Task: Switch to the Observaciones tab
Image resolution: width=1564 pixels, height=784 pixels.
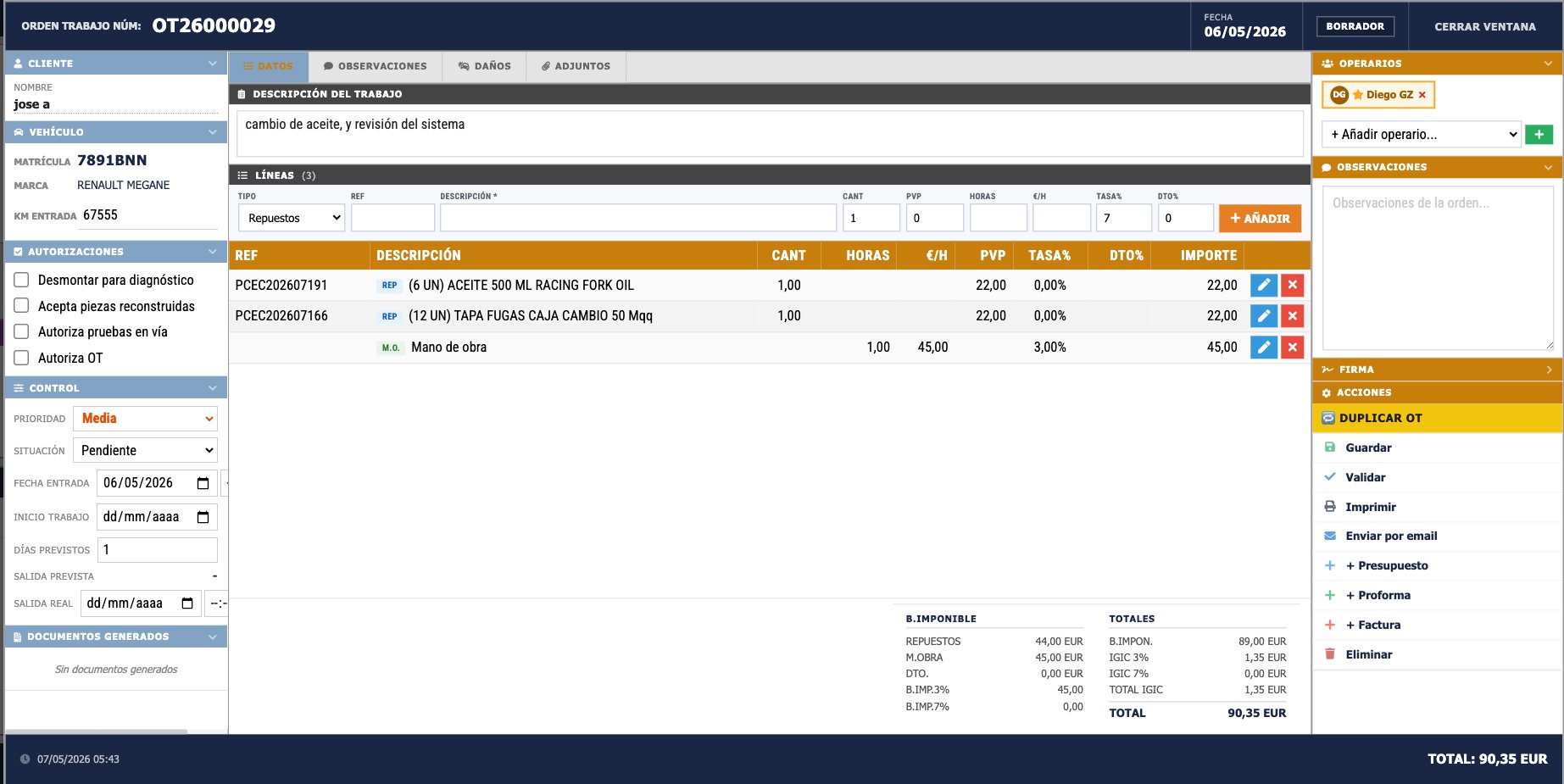Action: 376,66
